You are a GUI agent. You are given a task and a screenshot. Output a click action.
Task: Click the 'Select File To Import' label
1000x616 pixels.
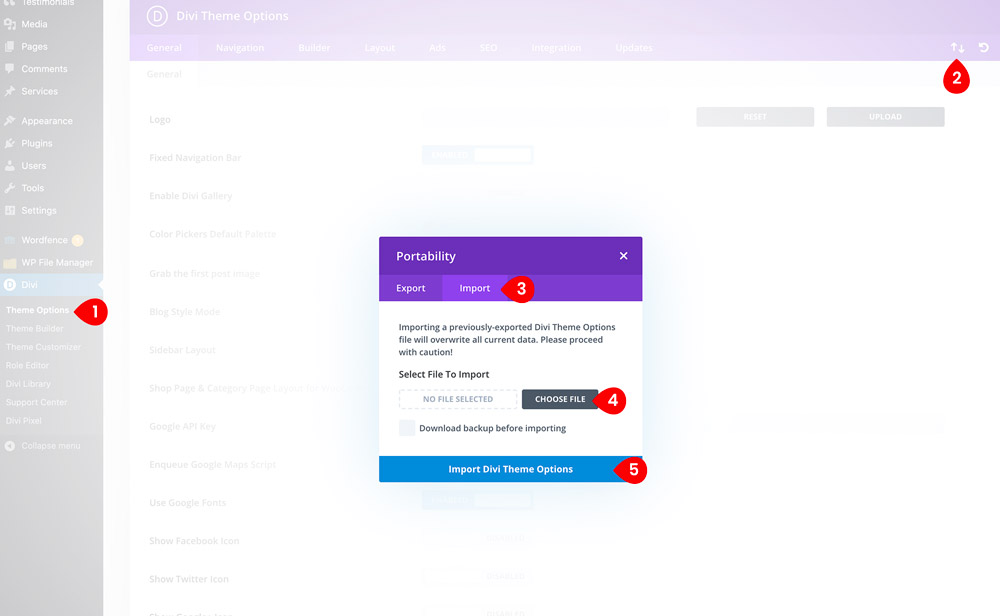[x=444, y=374]
